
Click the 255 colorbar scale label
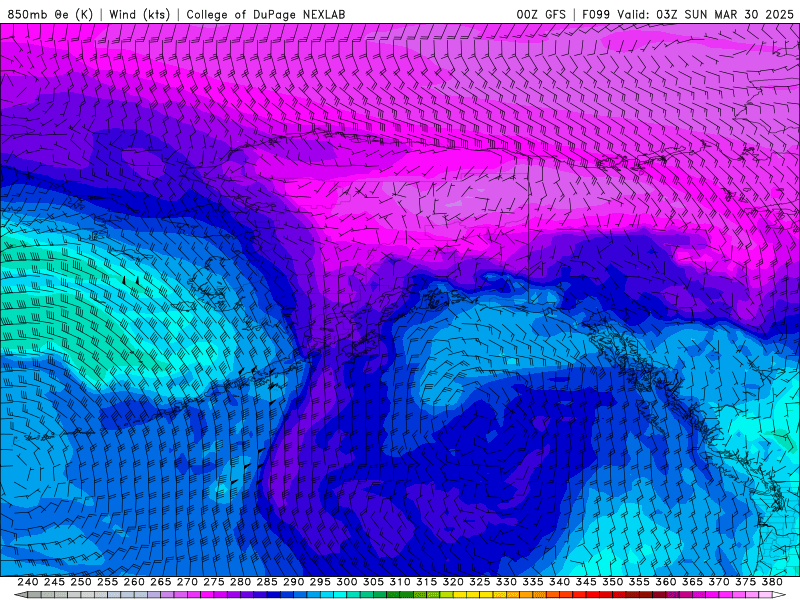(107, 582)
